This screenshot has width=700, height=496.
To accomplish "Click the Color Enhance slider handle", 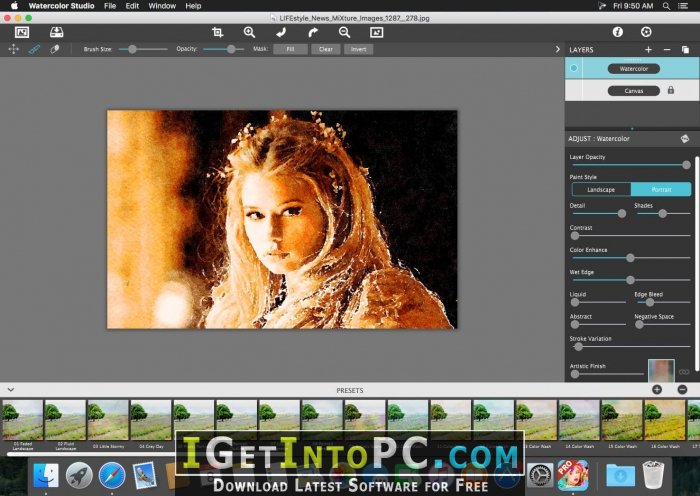I will 630,258.
